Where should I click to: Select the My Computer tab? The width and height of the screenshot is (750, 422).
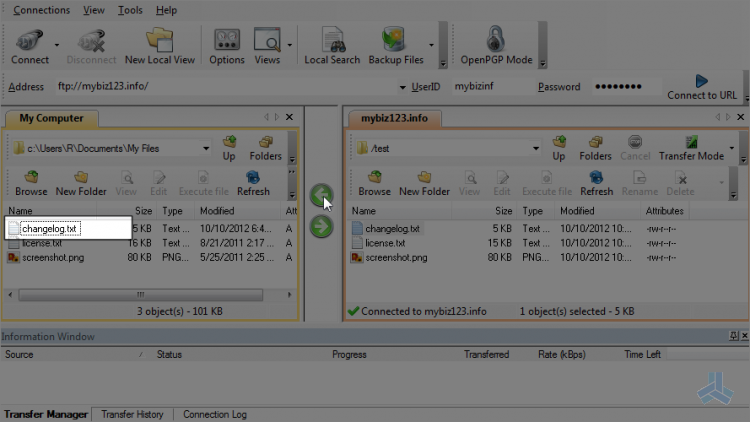[x=51, y=118]
